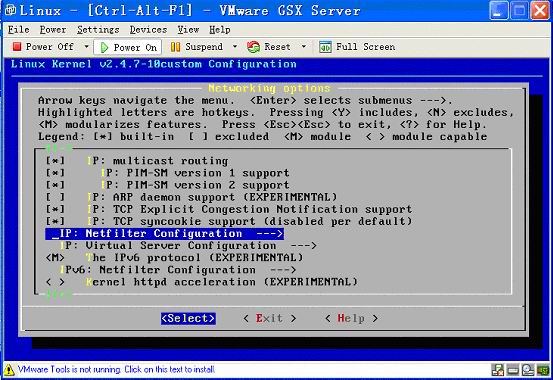Click 'IP: ARP daemon support (EXPERIMENTAL)' text

point(212,197)
